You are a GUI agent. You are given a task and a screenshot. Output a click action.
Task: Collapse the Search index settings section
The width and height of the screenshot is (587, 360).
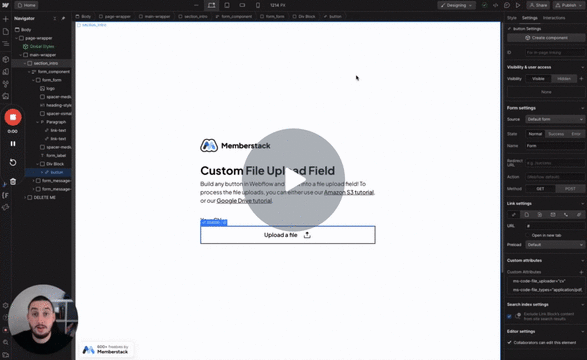tap(583, 305)
